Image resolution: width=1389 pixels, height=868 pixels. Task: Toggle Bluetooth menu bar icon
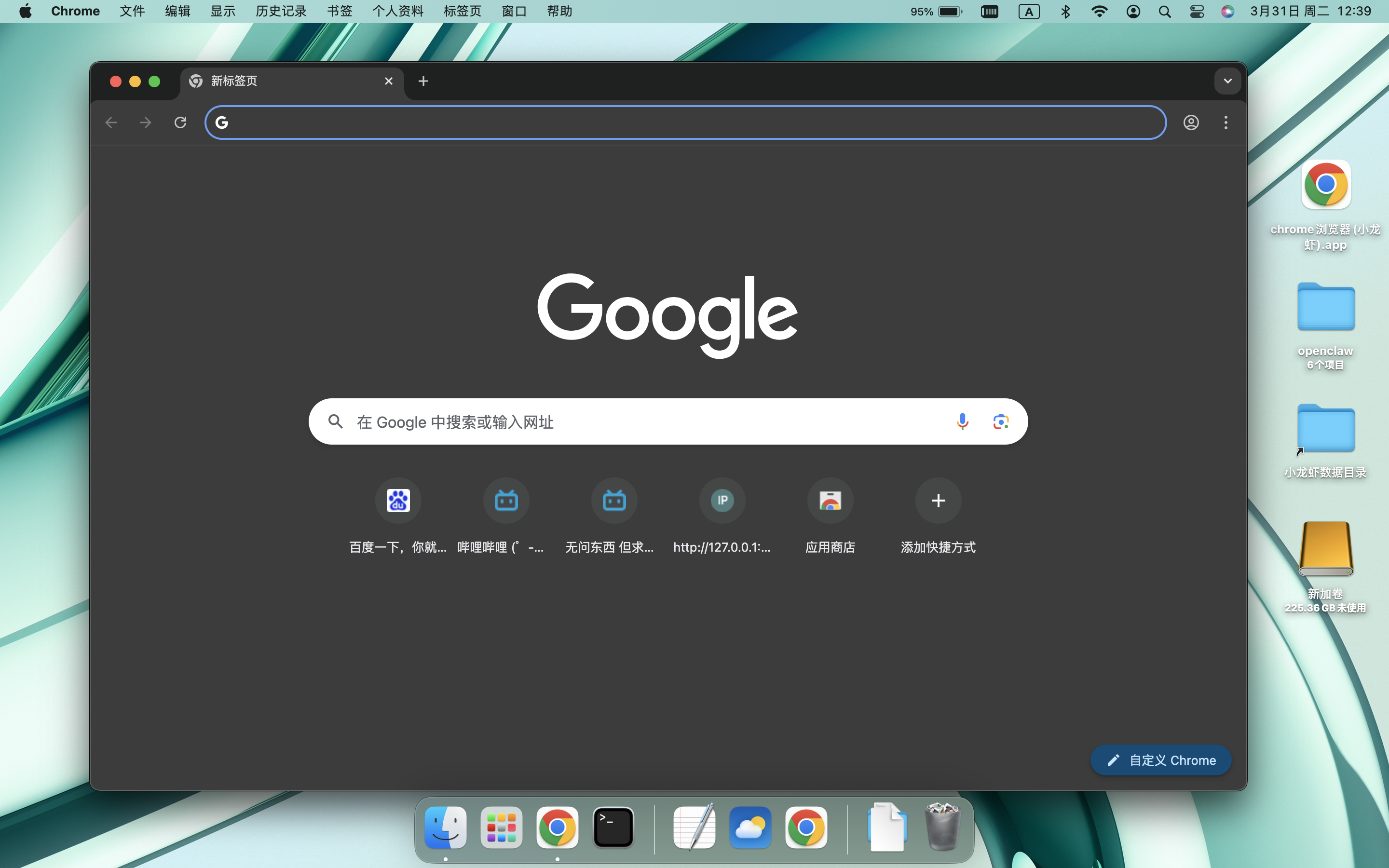[1065, 12]
